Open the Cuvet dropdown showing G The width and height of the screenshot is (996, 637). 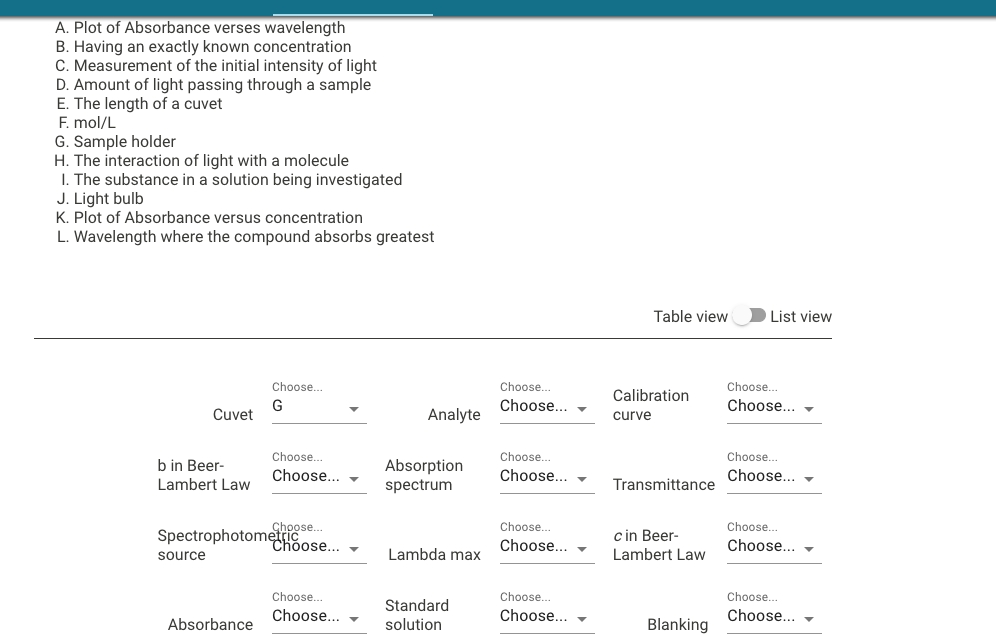pos(319,406)
